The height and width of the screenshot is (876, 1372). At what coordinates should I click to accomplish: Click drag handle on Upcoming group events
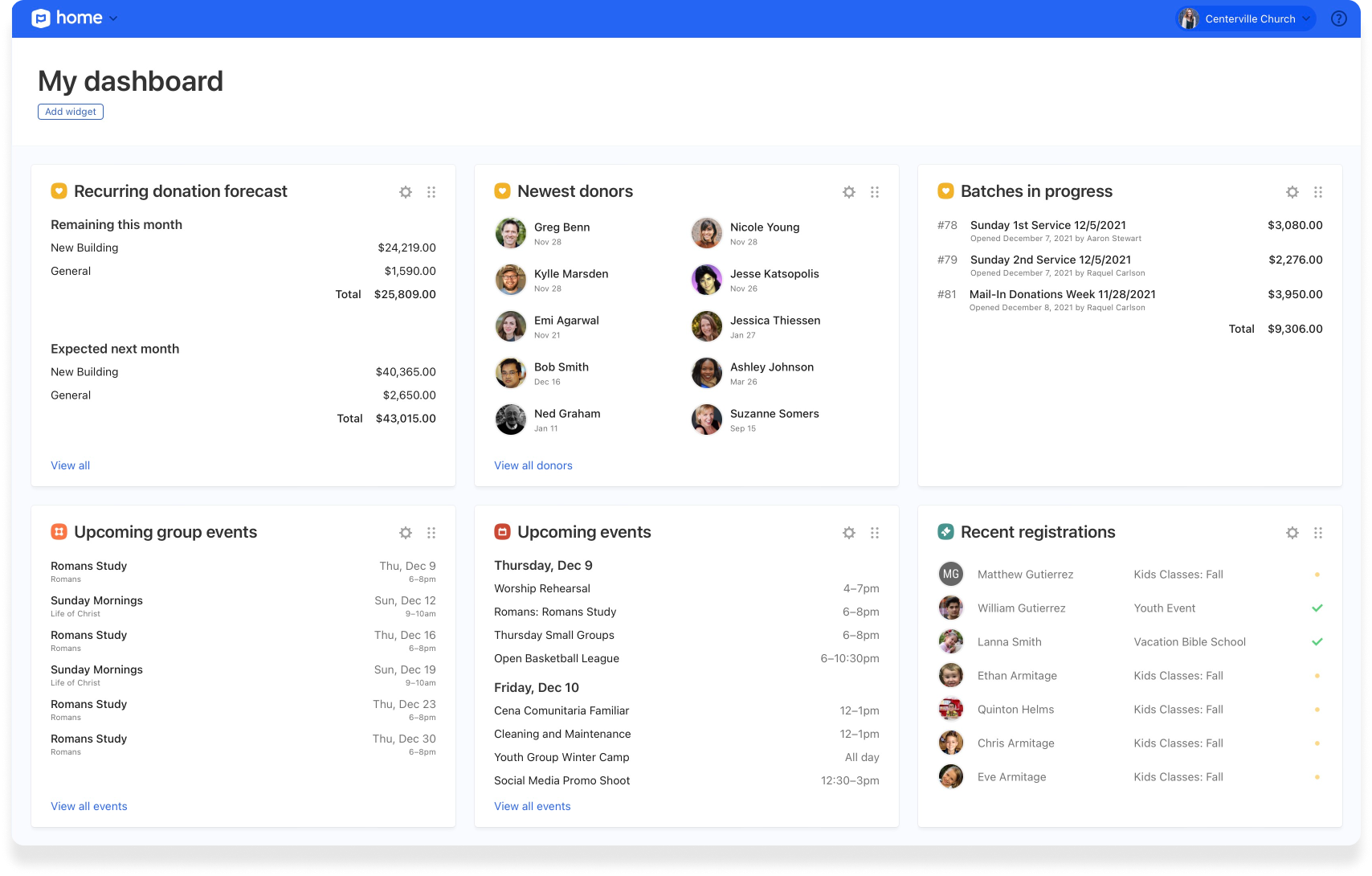pos(431,533)
